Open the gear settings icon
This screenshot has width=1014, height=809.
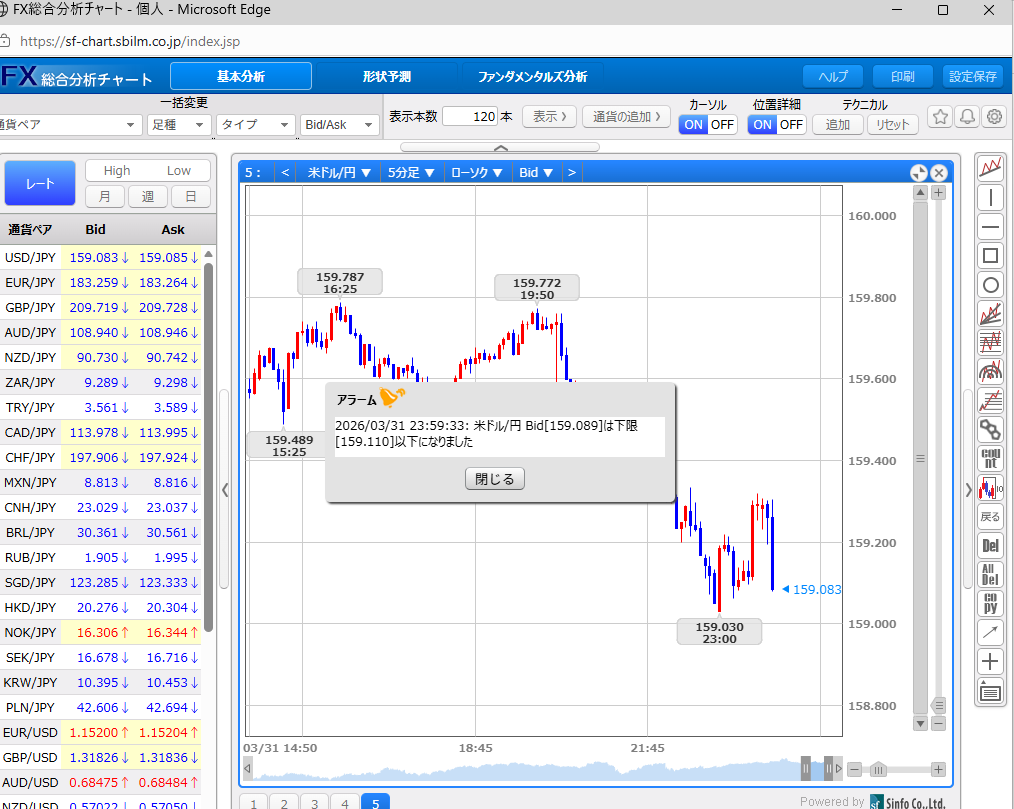coord(994,118)
